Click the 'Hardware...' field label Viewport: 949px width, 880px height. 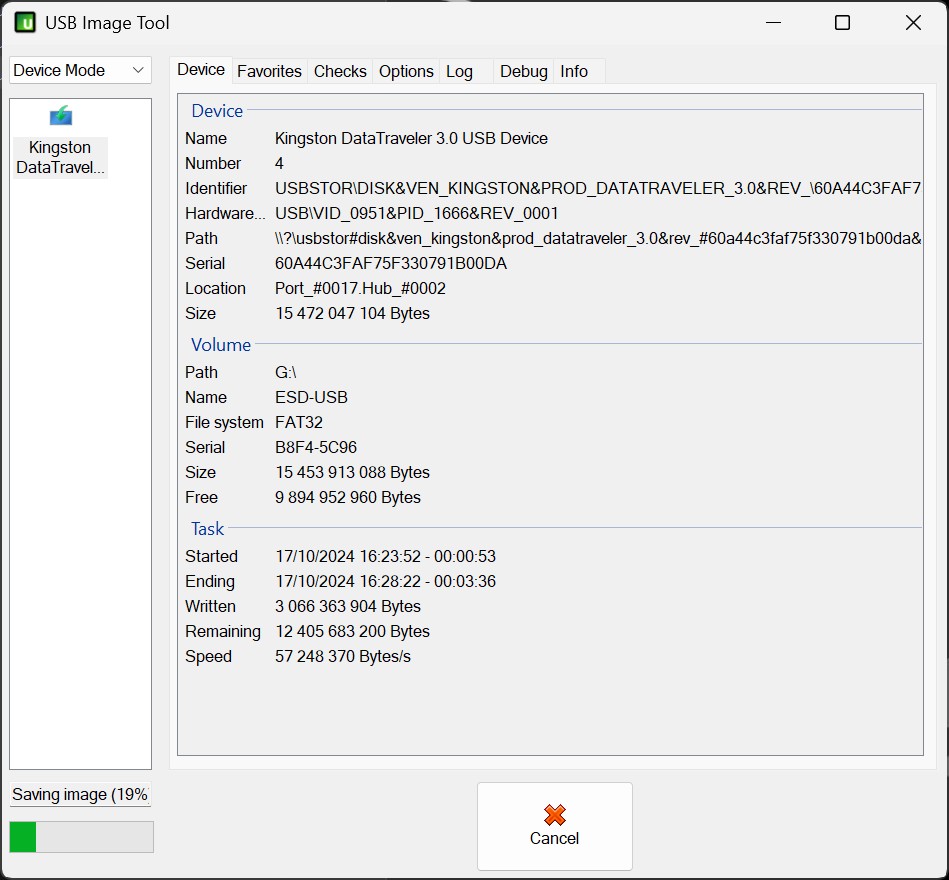pos(225,214)
